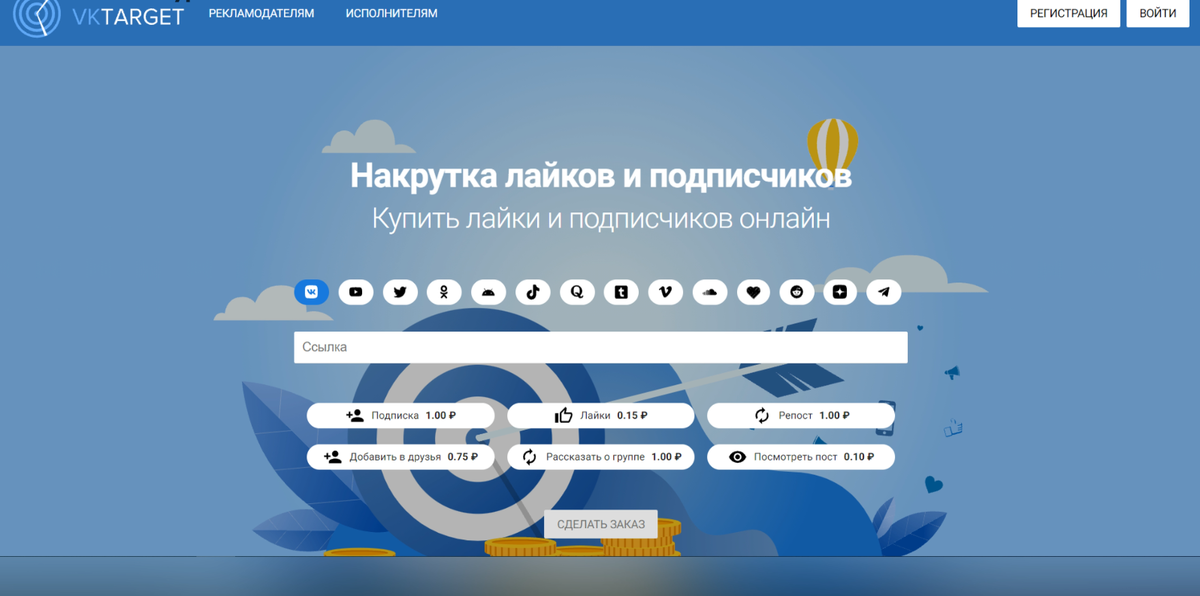Select the Twitter bird icon
Viewport: 1200px width, 596px height.
tap(400, 292)
